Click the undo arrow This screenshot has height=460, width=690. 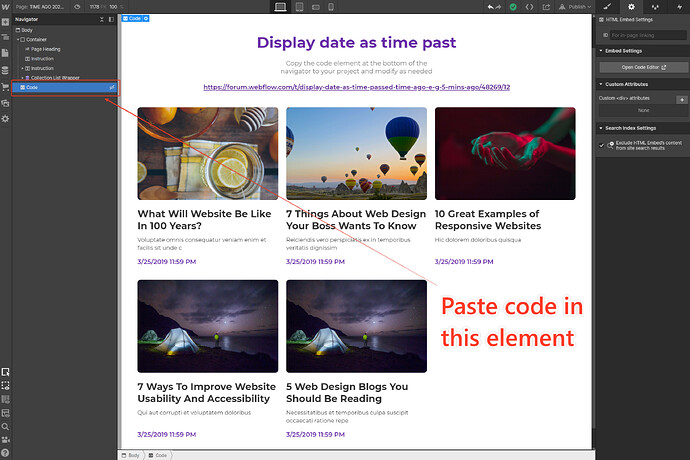491,7
